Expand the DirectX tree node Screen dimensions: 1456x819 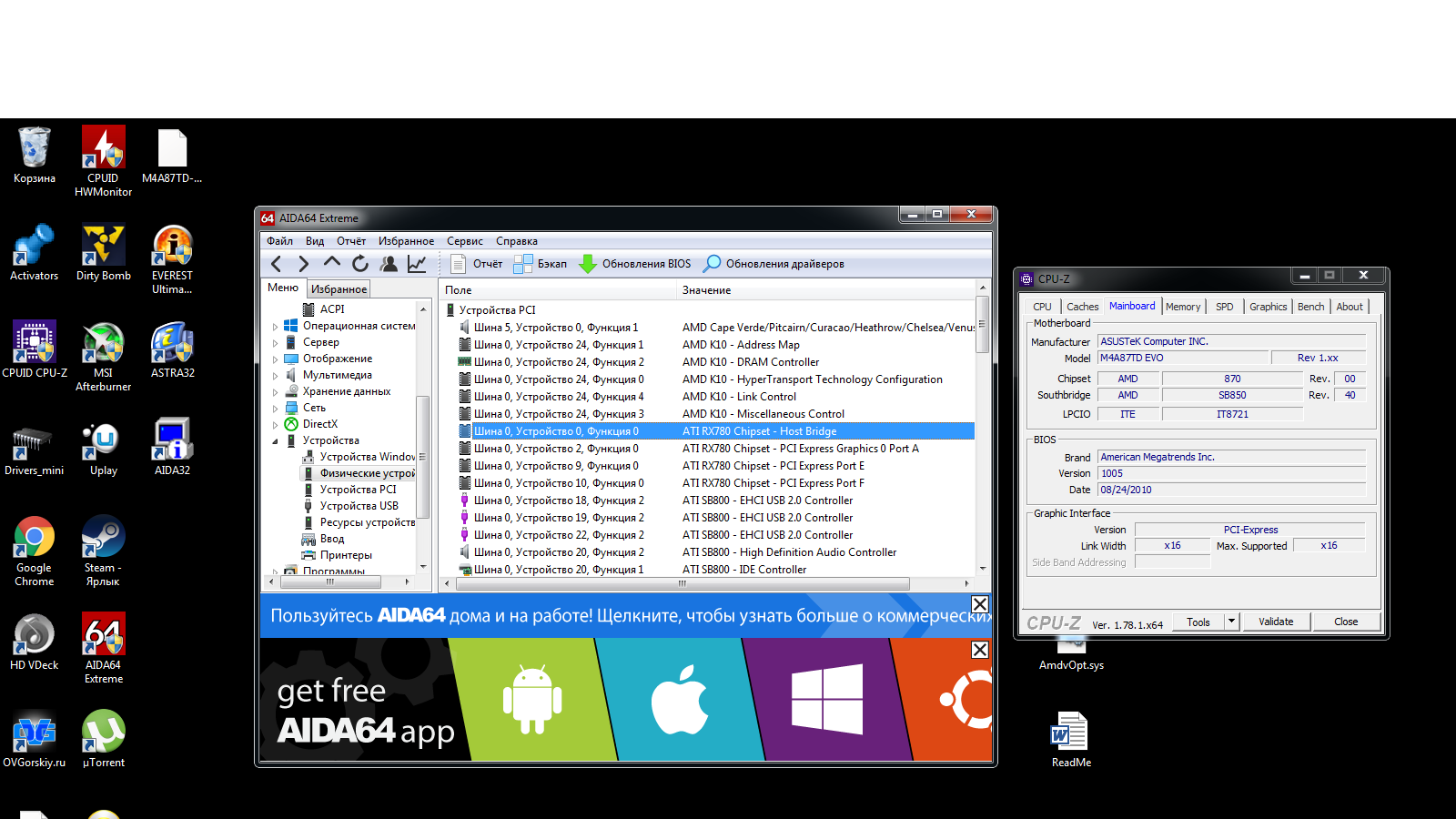pyautogui.click(x=276, y=424)
